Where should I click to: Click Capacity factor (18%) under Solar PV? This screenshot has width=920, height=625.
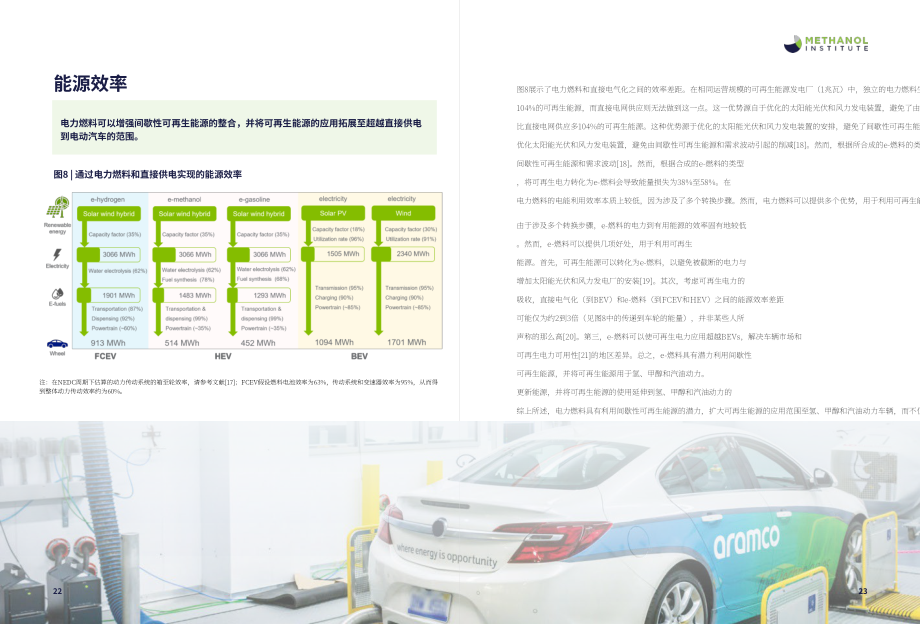(x=339, y=229)
